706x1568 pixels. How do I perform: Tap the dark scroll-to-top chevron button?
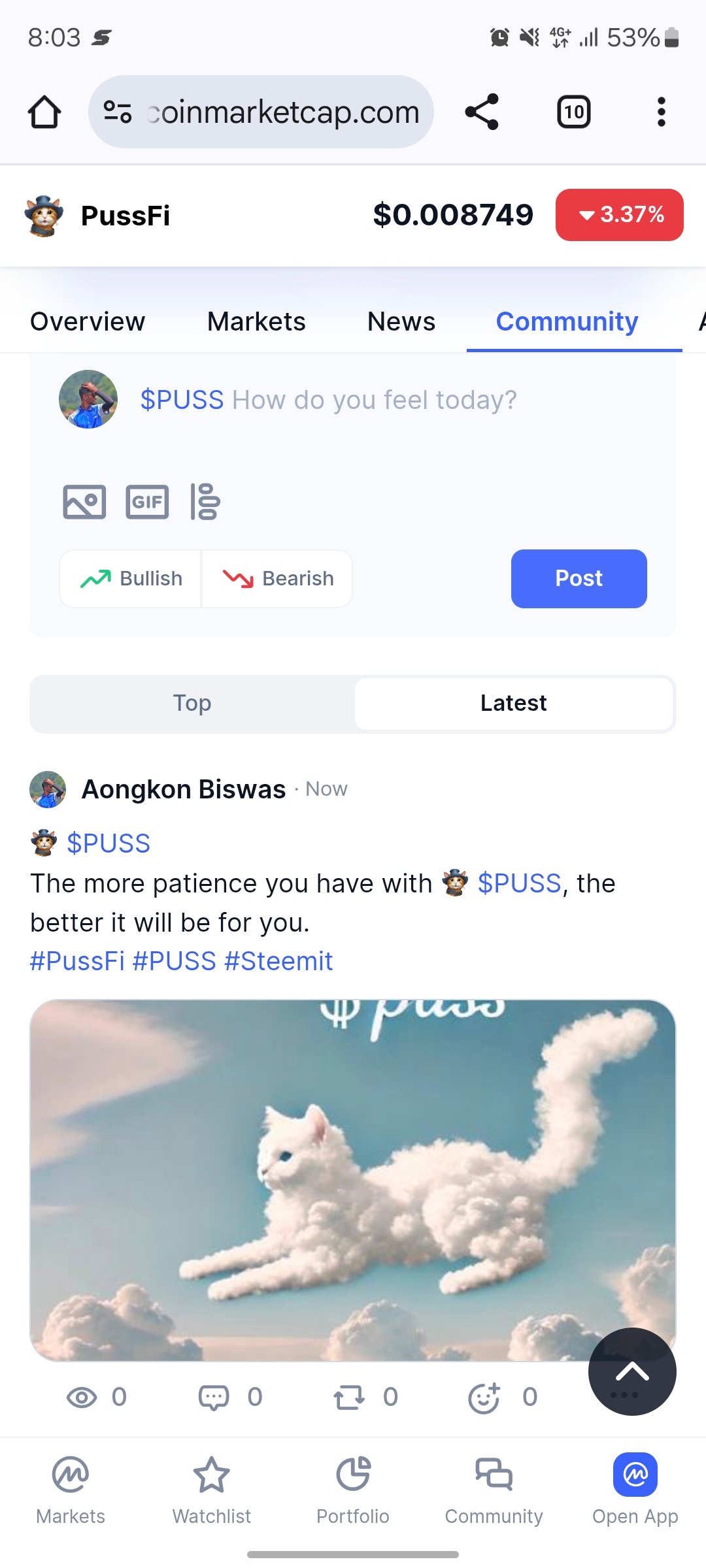point(632,1371)
